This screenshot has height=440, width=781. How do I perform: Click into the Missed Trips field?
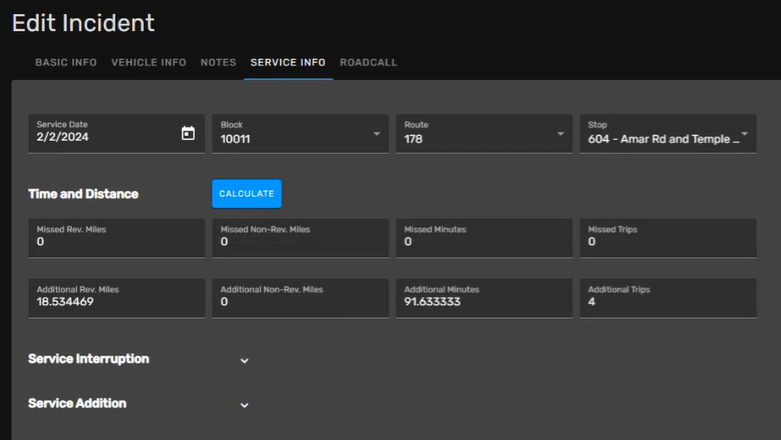tap(667, 241)
